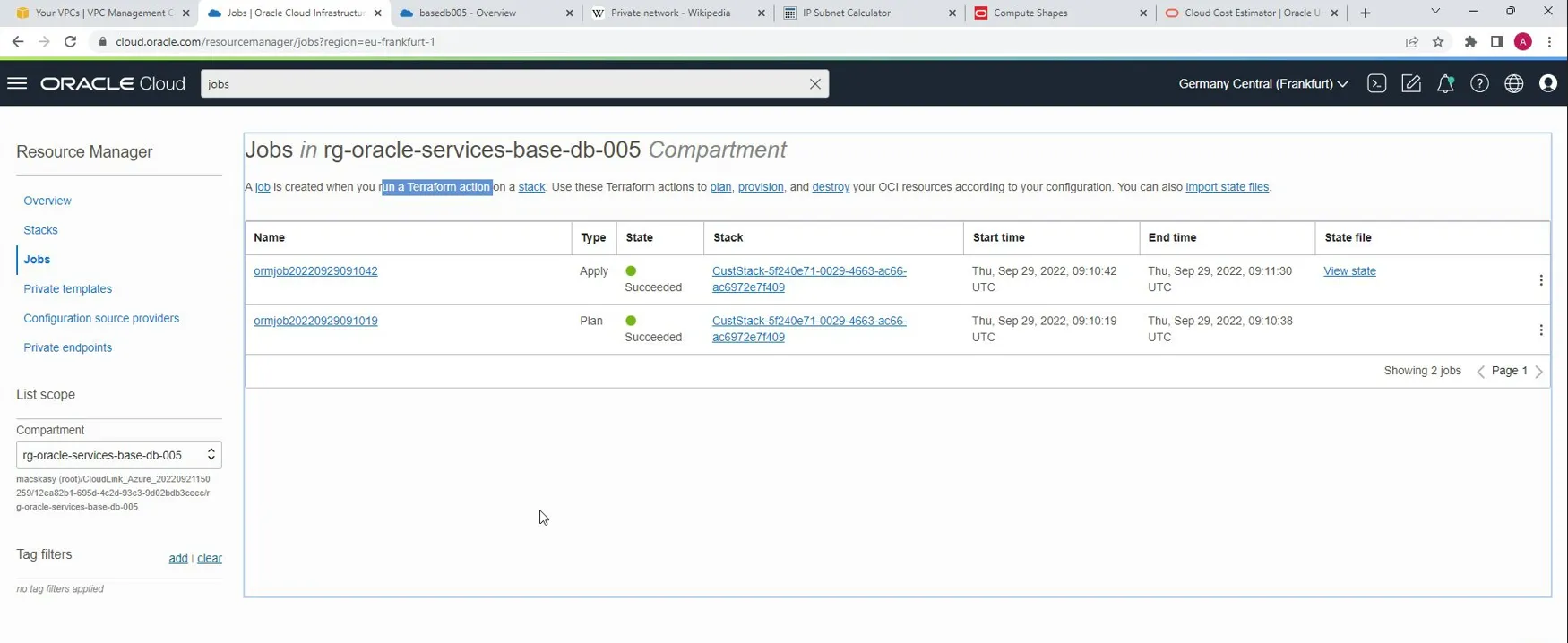Open actions menu for ormjob20220929091042 row

[x=1540, y=280]
